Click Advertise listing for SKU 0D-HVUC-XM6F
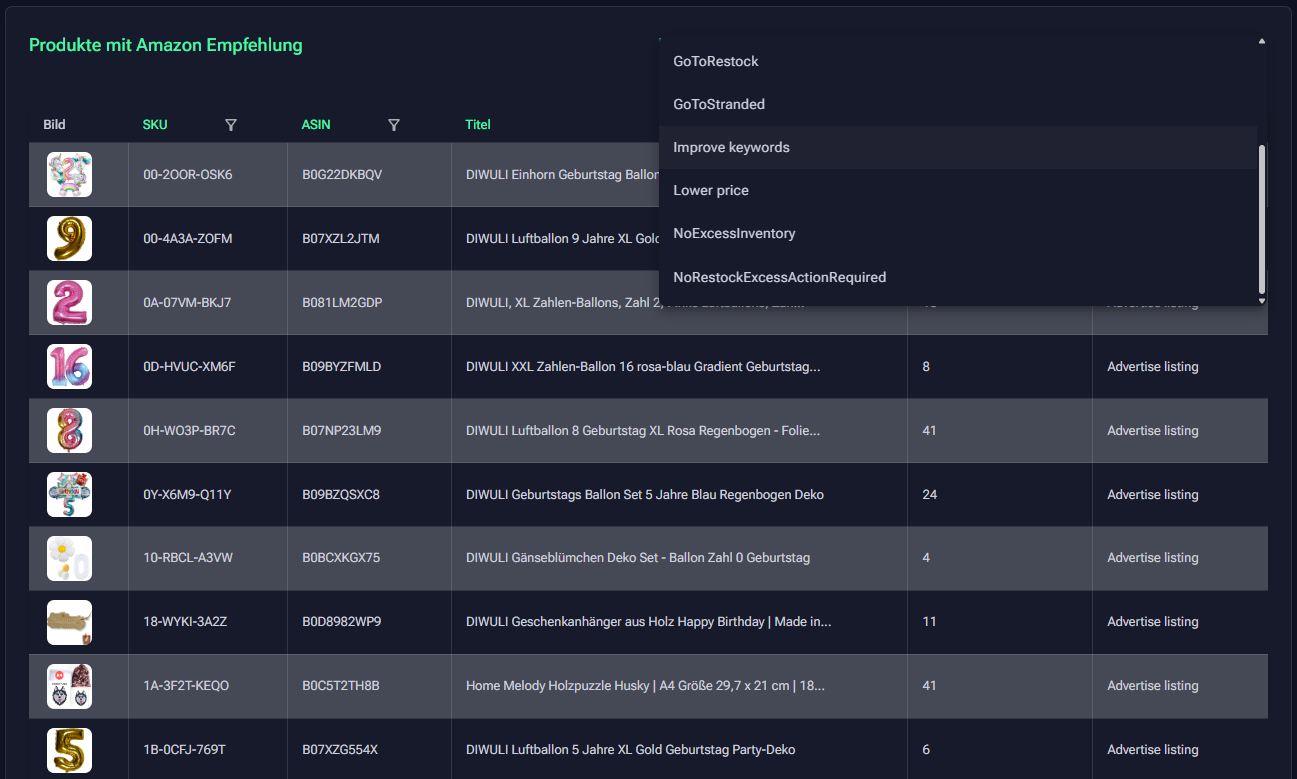The width and height of the screenshot is (1297, 779). [1152, 367]
